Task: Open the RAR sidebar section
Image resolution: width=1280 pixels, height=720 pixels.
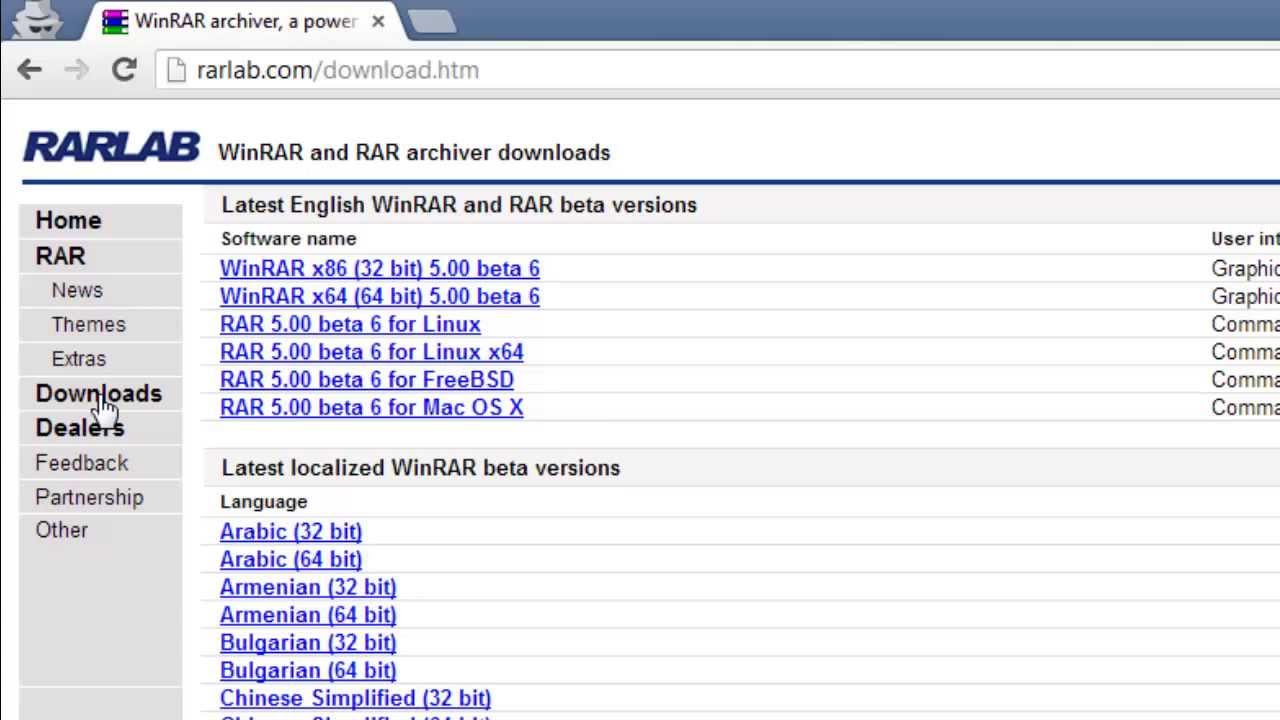Action: 60,256
